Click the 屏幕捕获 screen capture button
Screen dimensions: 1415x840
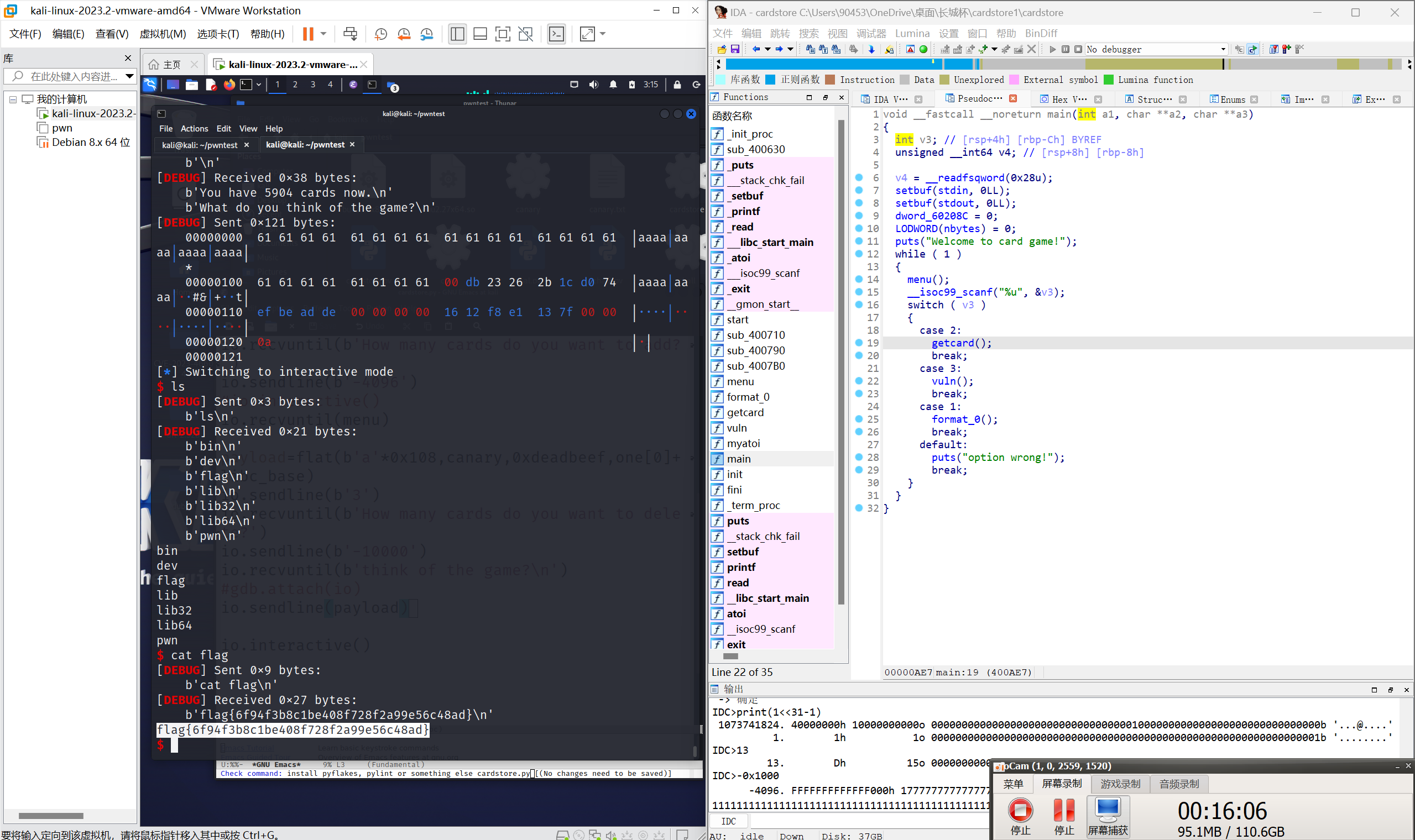(1108, 815)
